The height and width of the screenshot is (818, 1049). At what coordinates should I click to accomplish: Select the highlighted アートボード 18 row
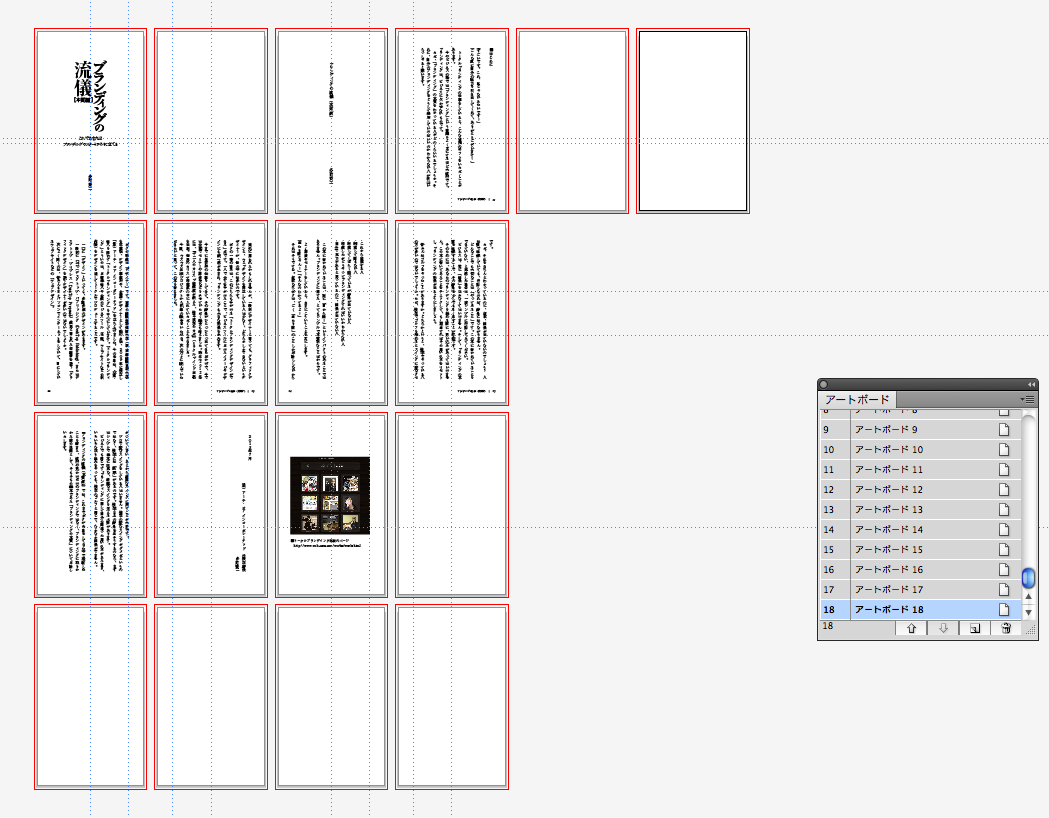coord(921,609)
